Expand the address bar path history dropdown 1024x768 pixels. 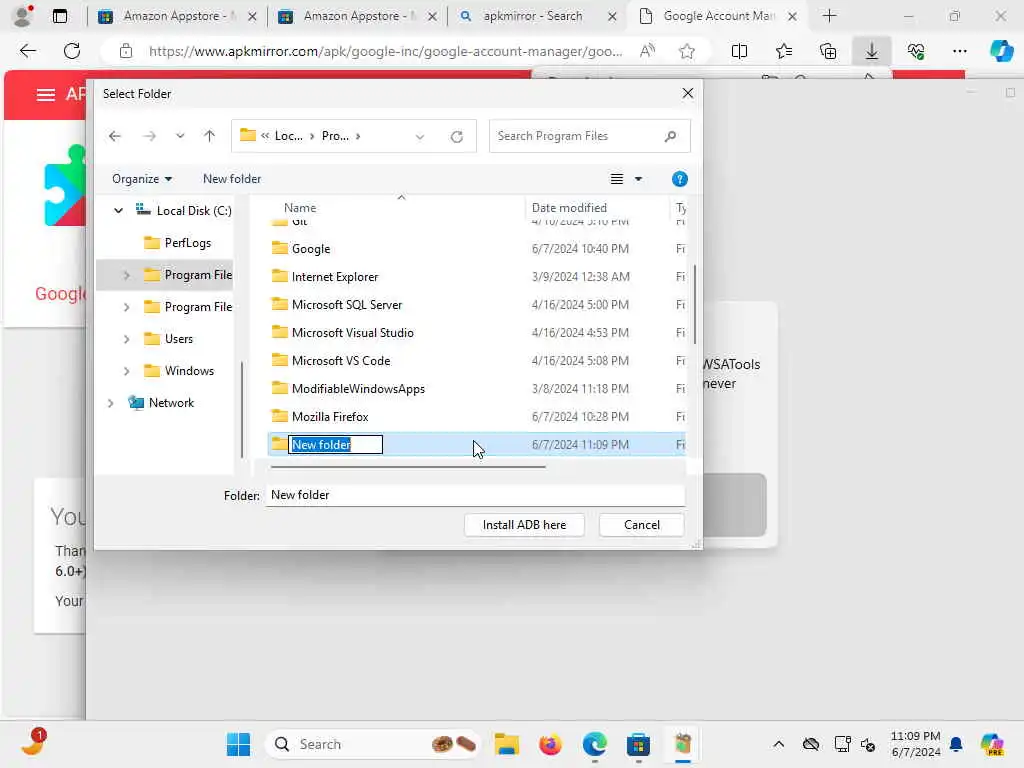[420, 136]
